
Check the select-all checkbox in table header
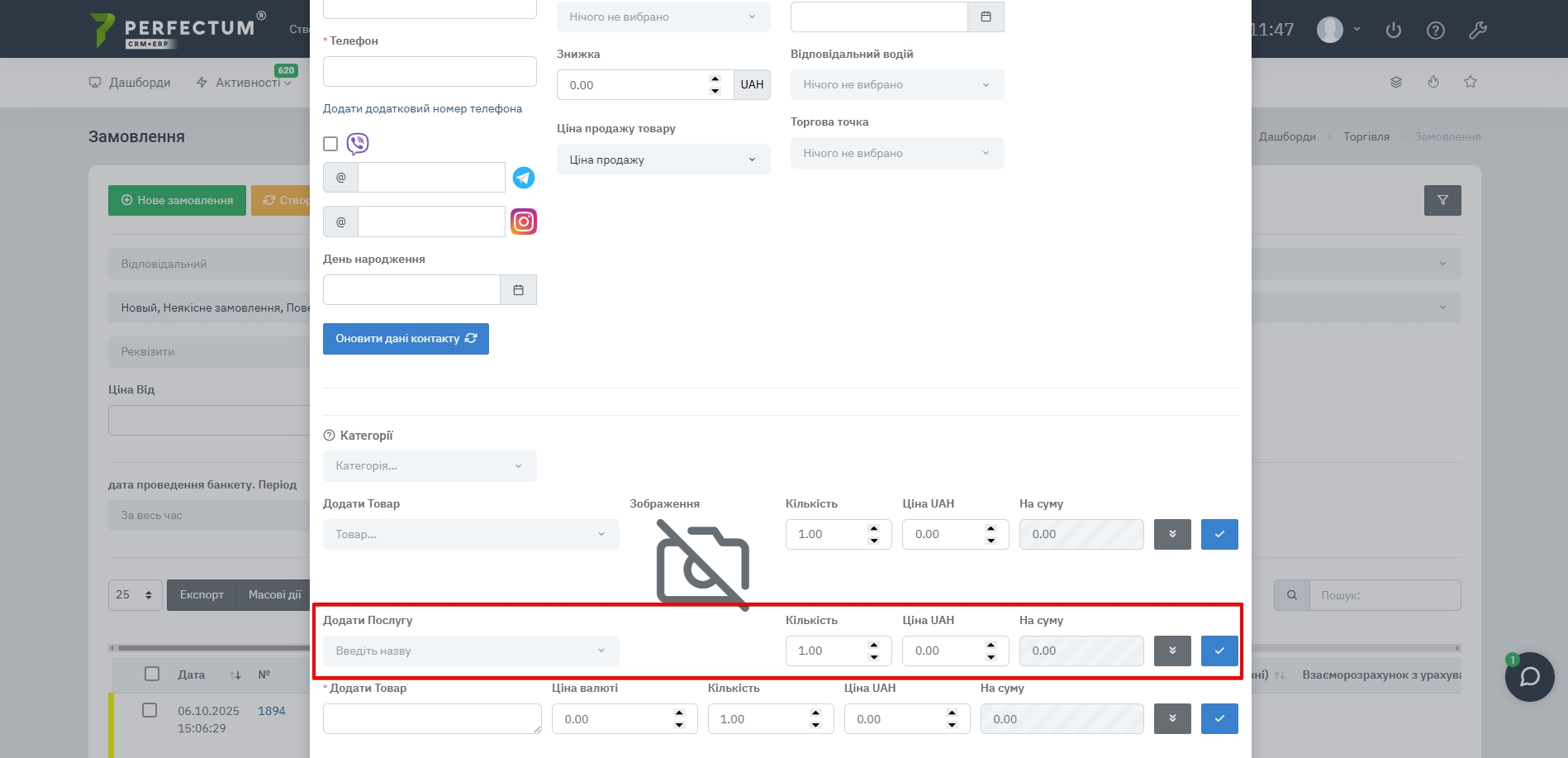click(x=152, y=674)
